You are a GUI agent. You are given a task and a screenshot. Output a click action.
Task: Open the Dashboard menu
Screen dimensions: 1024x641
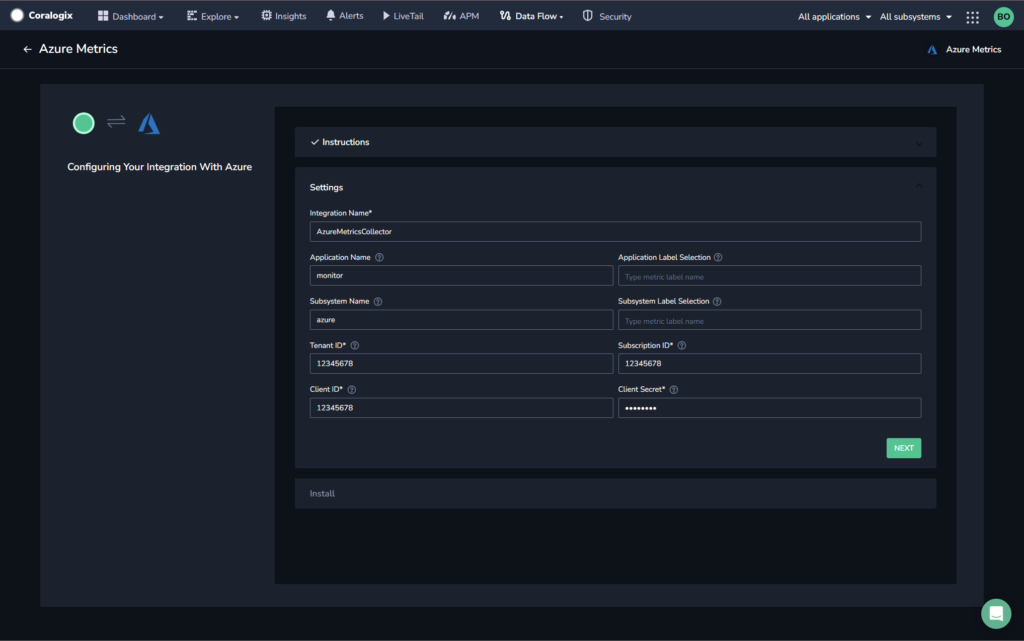130,16
